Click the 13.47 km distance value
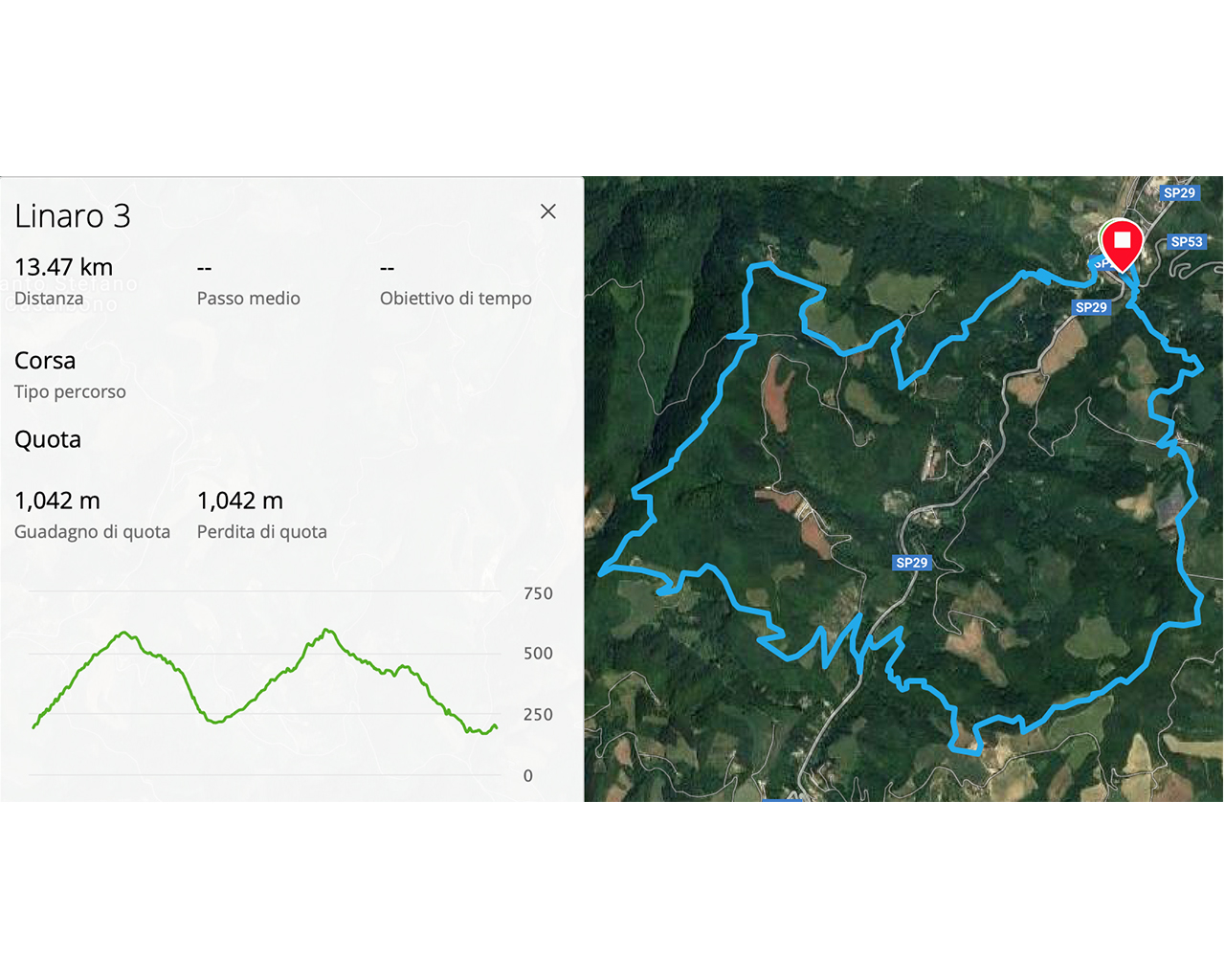Image resolution: width=1225 pixels, height=980 pixels. tap(63, 267)
